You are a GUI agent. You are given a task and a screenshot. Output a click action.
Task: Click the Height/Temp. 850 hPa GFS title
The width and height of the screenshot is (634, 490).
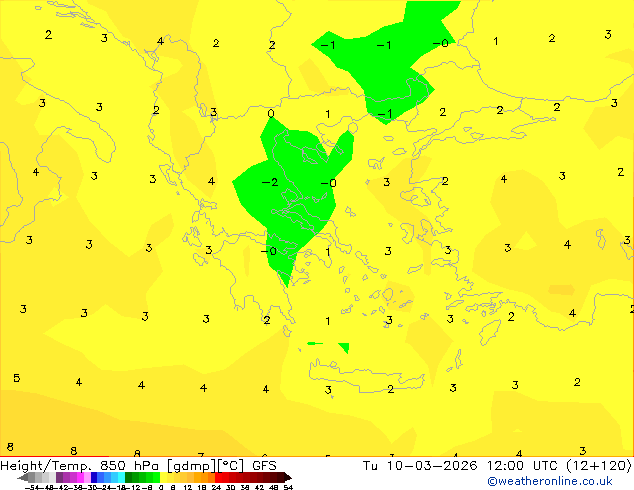[x=138, y=466]
